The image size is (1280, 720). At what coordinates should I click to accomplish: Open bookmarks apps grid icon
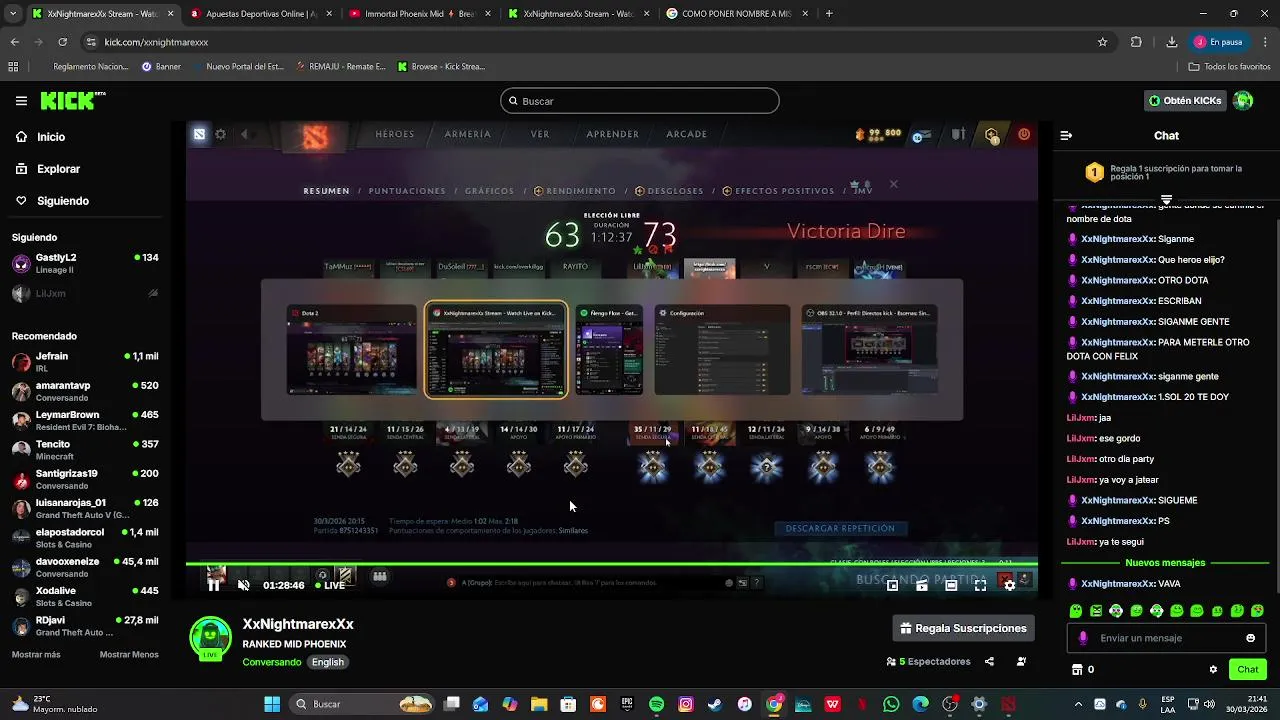tap(13, 67)
